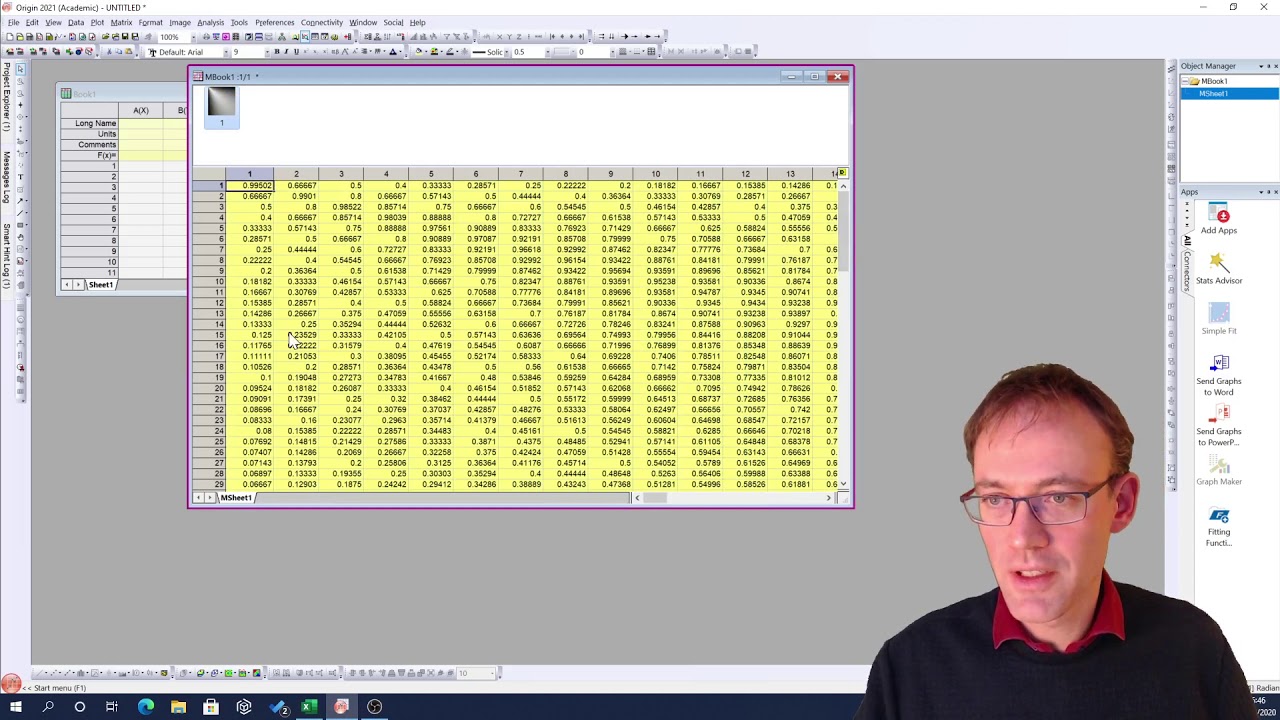Click the fill color bucket button
Screen dimensions: 1280x720
point(419,52)
